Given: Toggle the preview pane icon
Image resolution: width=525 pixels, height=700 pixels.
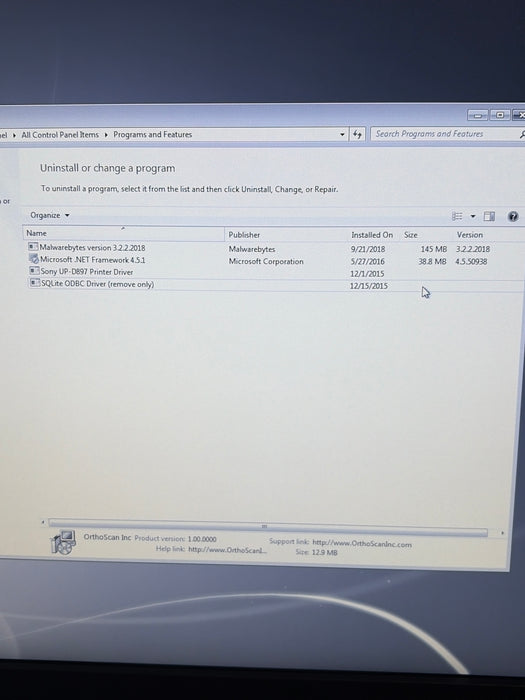Looking at the screenshot, I should [x=489, y=216].
